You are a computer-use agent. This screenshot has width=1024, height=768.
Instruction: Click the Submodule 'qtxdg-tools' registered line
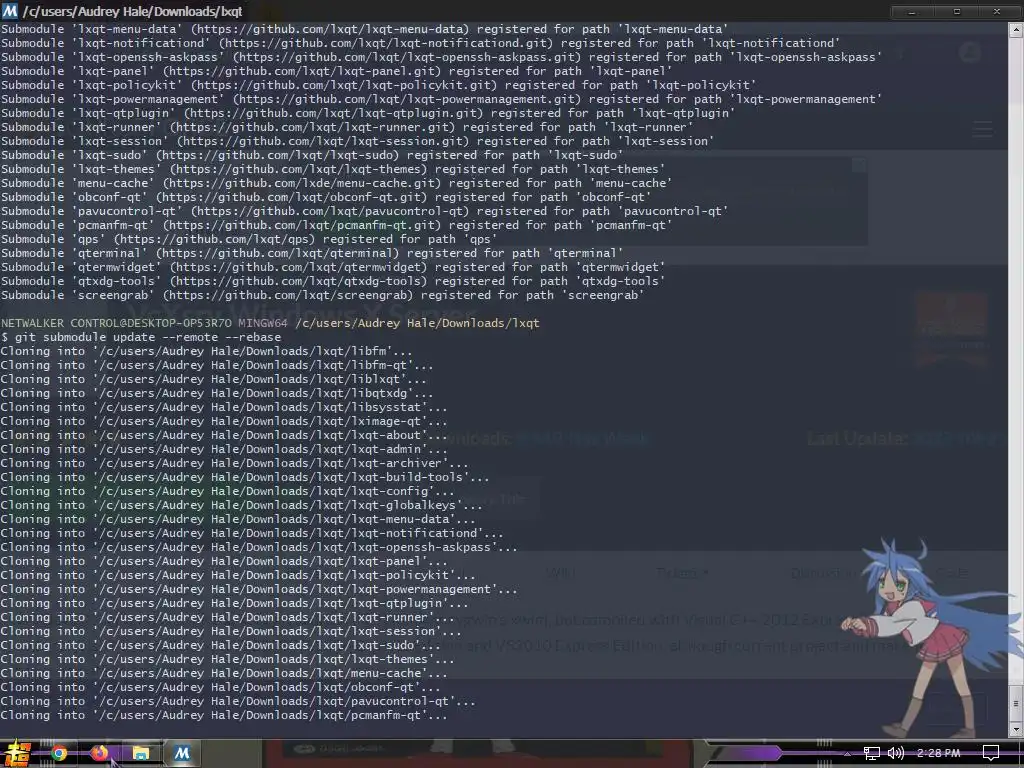(x=333, y=281)
